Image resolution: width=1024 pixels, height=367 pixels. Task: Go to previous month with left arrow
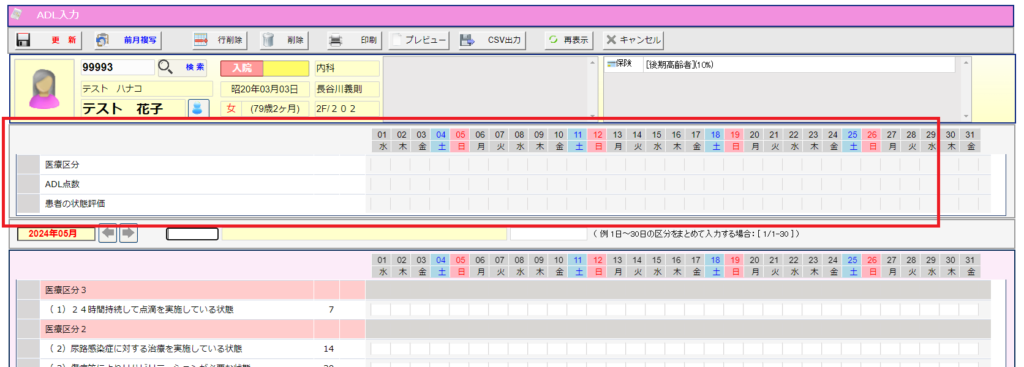point(107,233)
